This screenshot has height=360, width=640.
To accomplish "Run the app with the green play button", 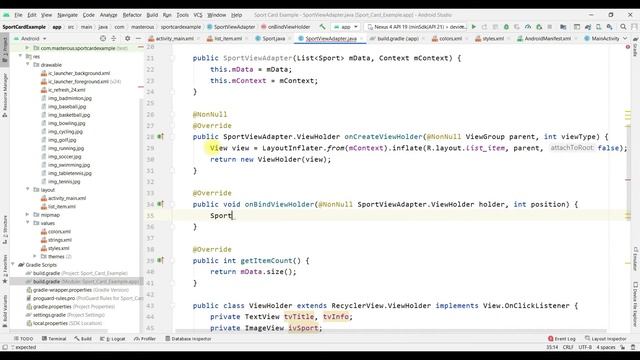I will click(x=474, y=27).
